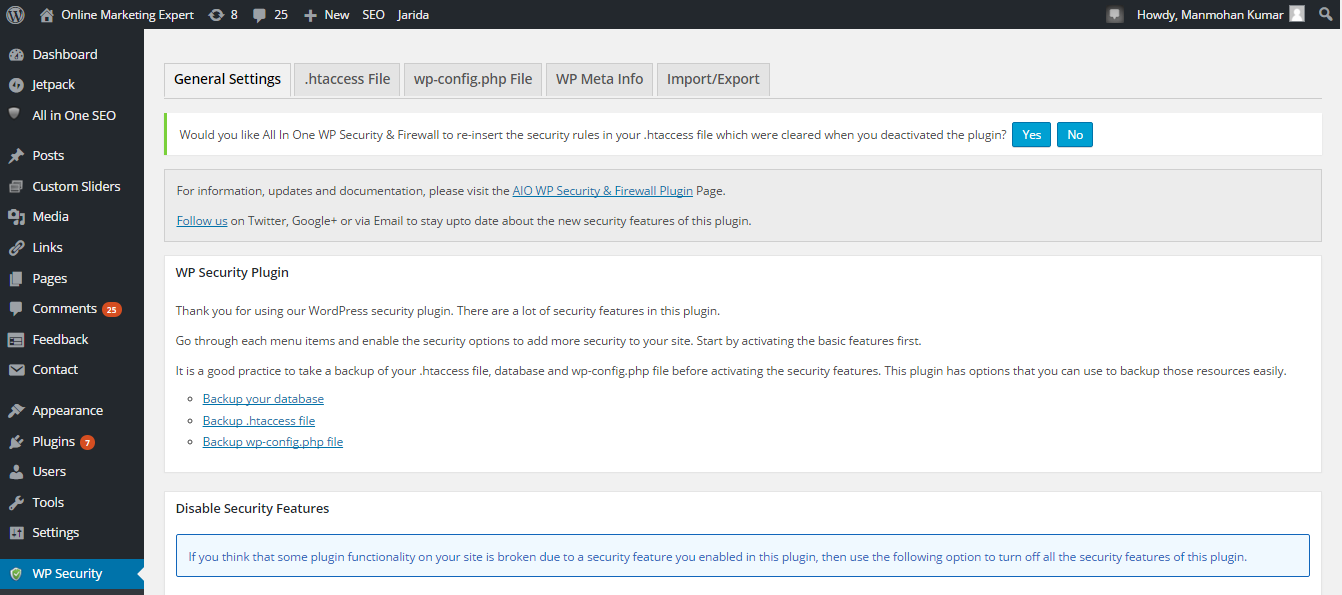
Task: Click the user avatar for Manmohan Kumar
Action: pos(1297,15)
